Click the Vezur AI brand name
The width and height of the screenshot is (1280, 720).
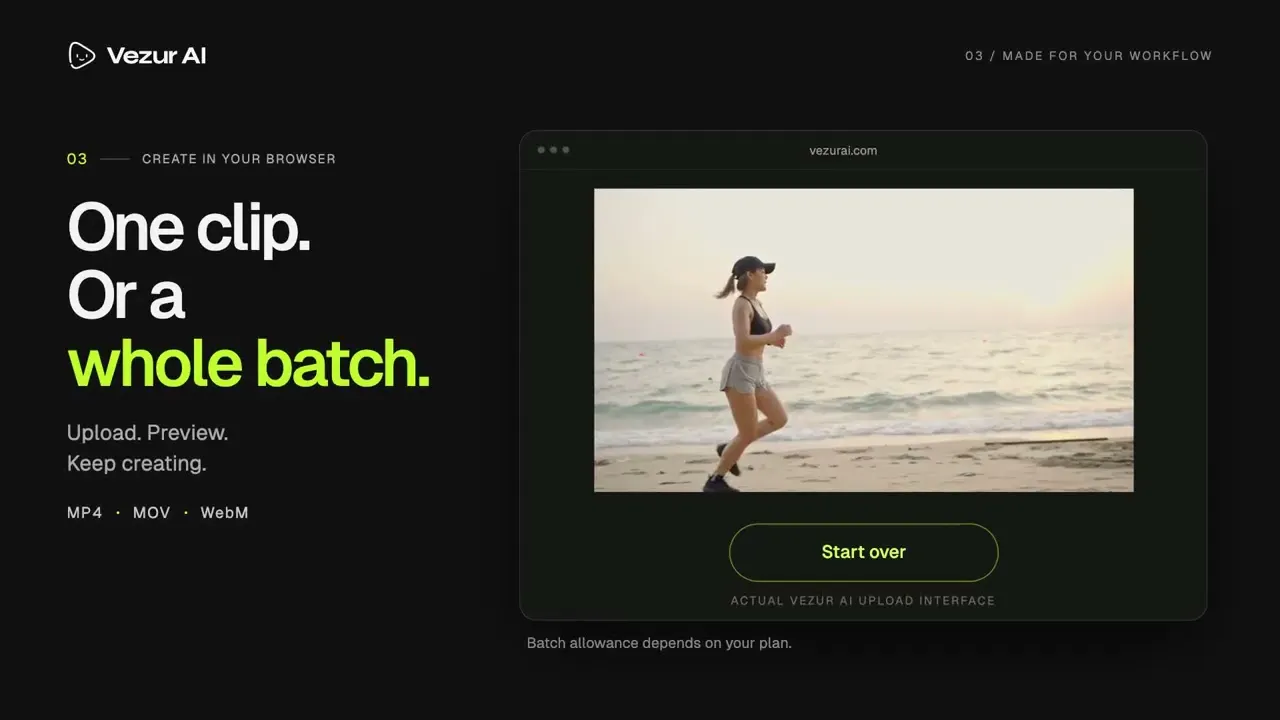pyautogui.click(x=156, y=56)
